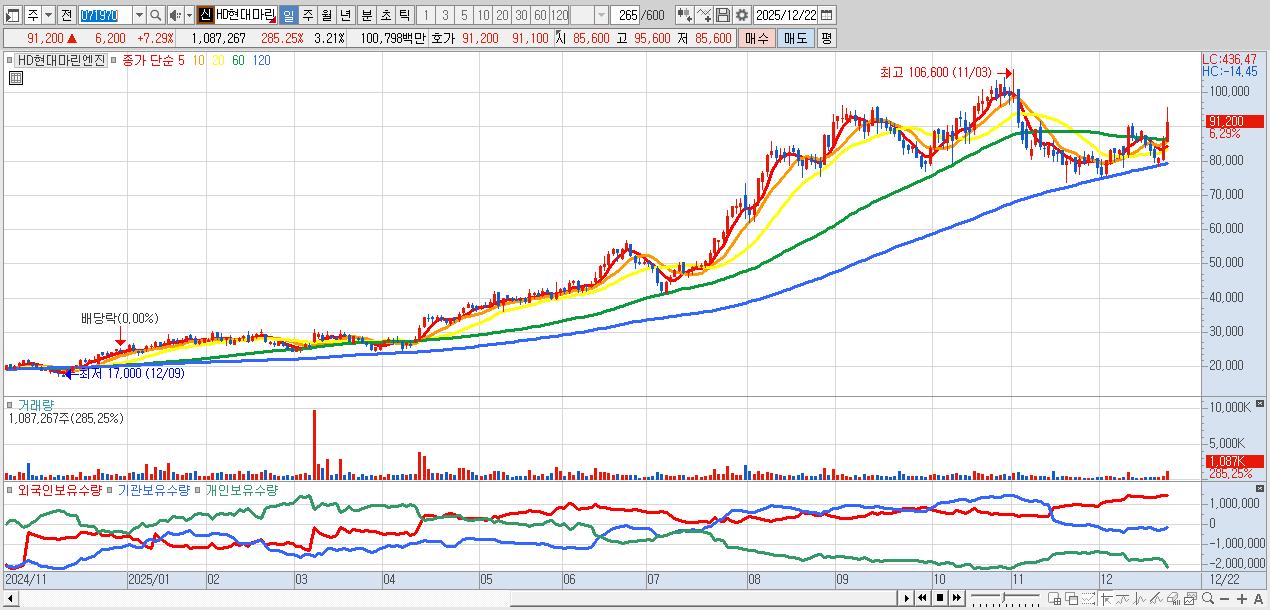1270x610 pixels.
Task: Click the 매수 buy button
Action: 757,38
